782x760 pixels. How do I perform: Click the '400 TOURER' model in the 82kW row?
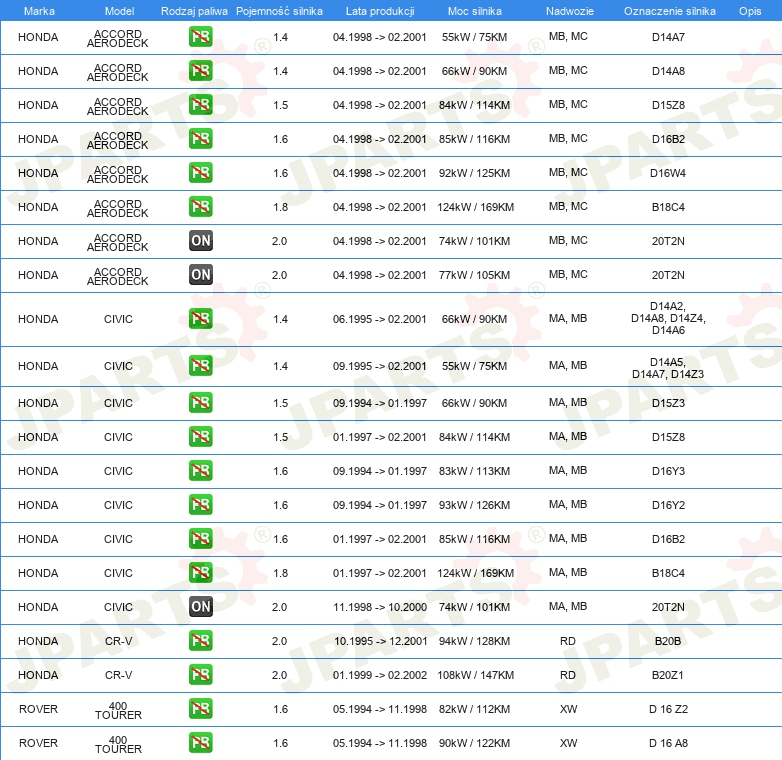(x=118, y=710)
